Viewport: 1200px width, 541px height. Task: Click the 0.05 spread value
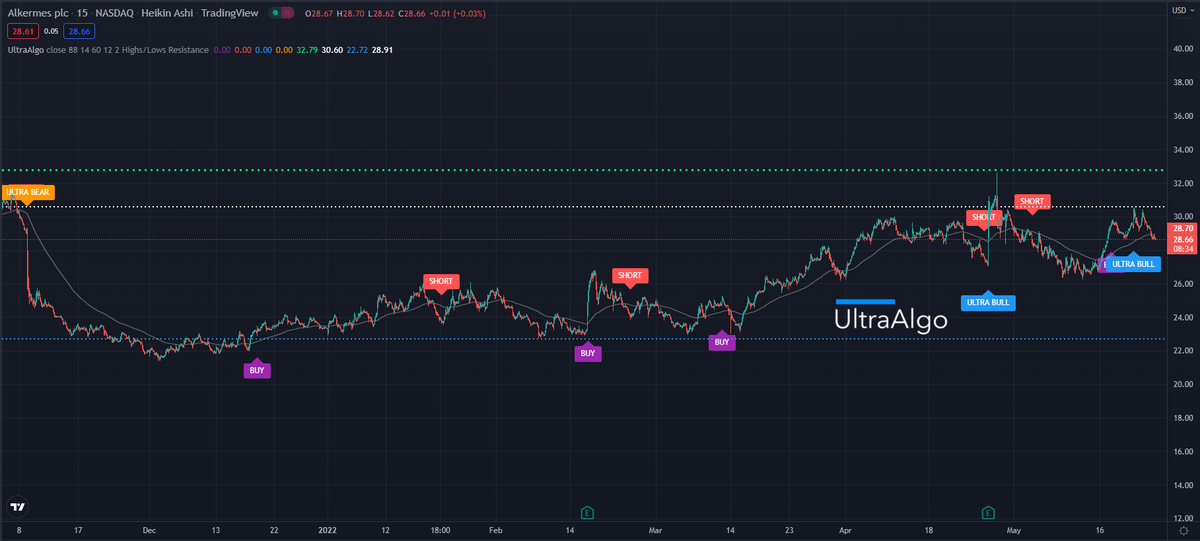pos(50,31)
